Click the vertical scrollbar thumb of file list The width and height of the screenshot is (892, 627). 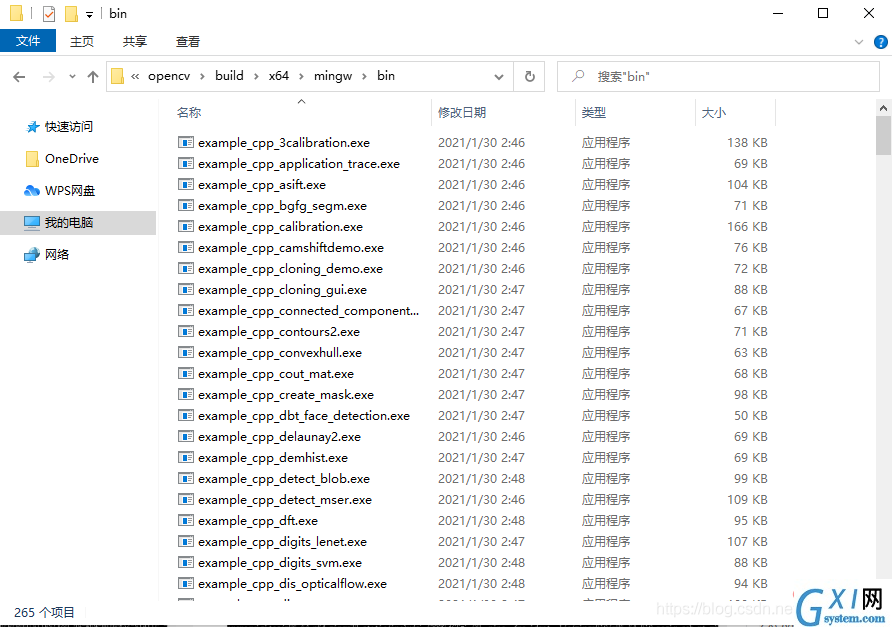click(x=883, y=135)
